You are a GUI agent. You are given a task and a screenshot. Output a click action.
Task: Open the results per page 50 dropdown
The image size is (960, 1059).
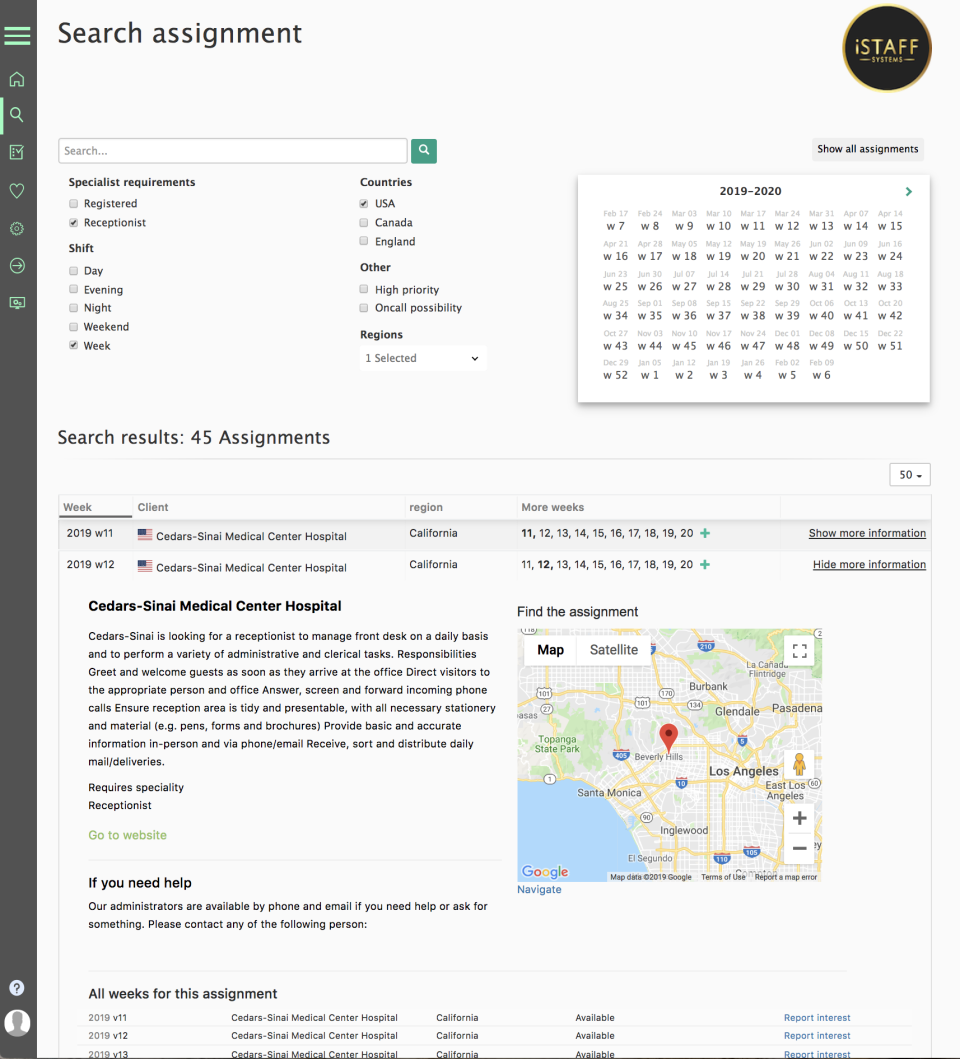pos(910,475)
